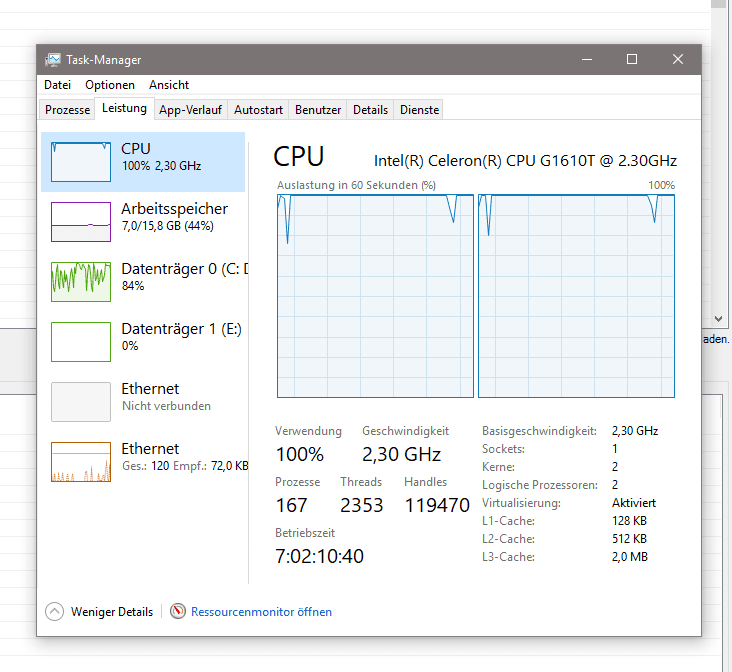Open the Ansicht menu
Screen dimensions: 732x672
click(169, 85)
